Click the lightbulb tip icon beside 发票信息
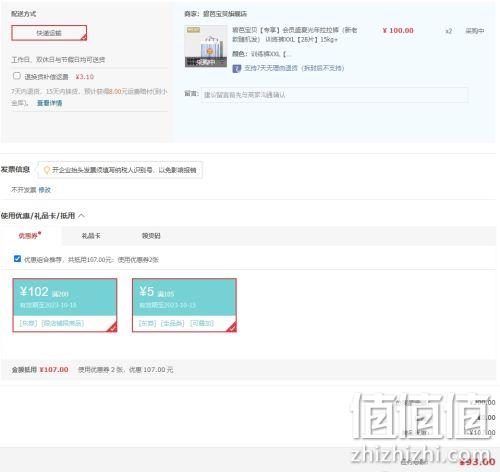The image size is (500, 472). point(47,170)
